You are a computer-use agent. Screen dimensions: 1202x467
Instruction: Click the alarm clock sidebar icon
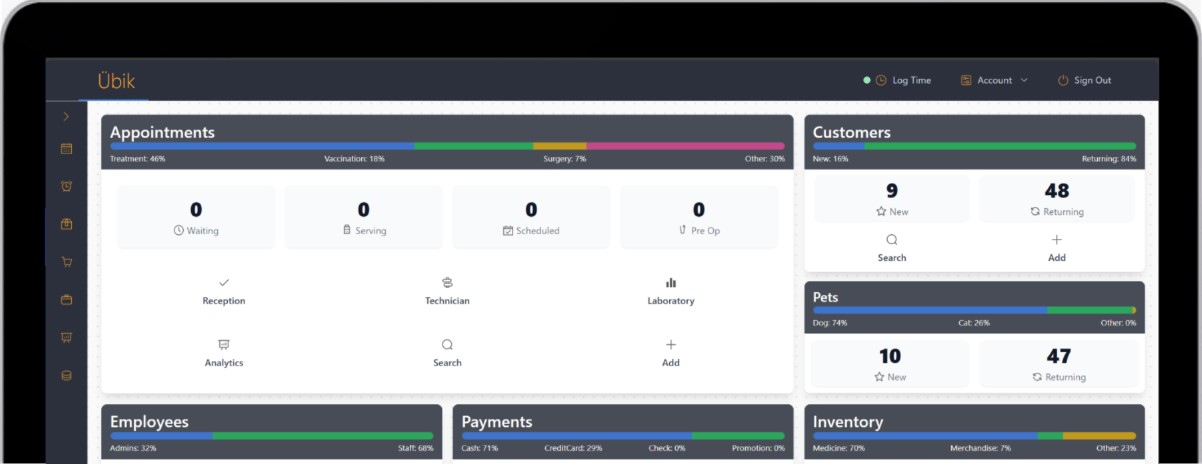(66, 186)
